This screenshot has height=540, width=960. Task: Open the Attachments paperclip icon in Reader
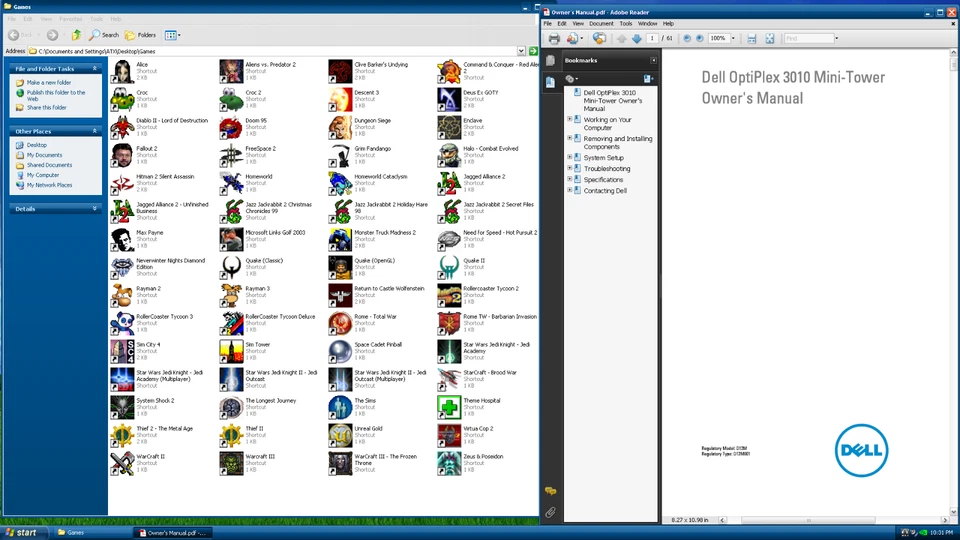[x=550, y=512]
